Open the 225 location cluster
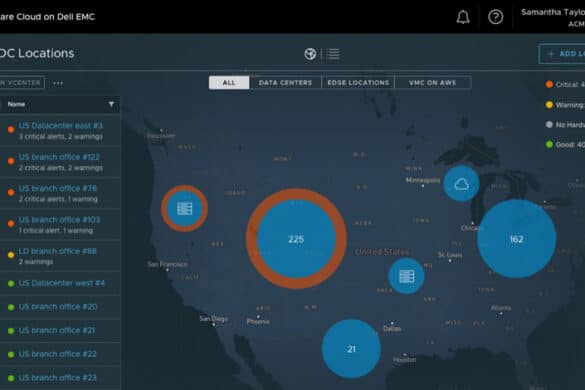 pyautogui.click(x=296, y=239)
